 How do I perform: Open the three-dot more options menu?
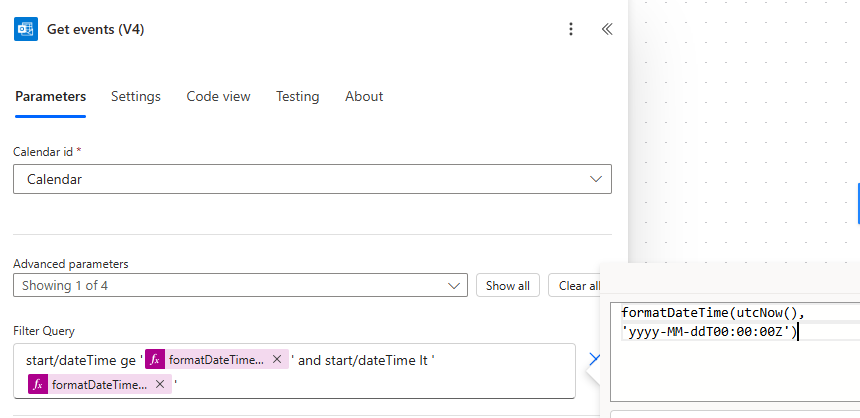(x=571, y=29)
